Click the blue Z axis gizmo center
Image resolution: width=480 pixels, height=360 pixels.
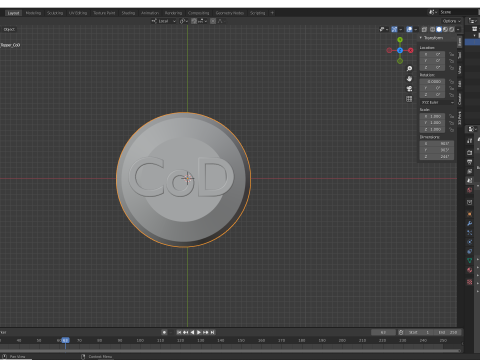coord(400,50)
